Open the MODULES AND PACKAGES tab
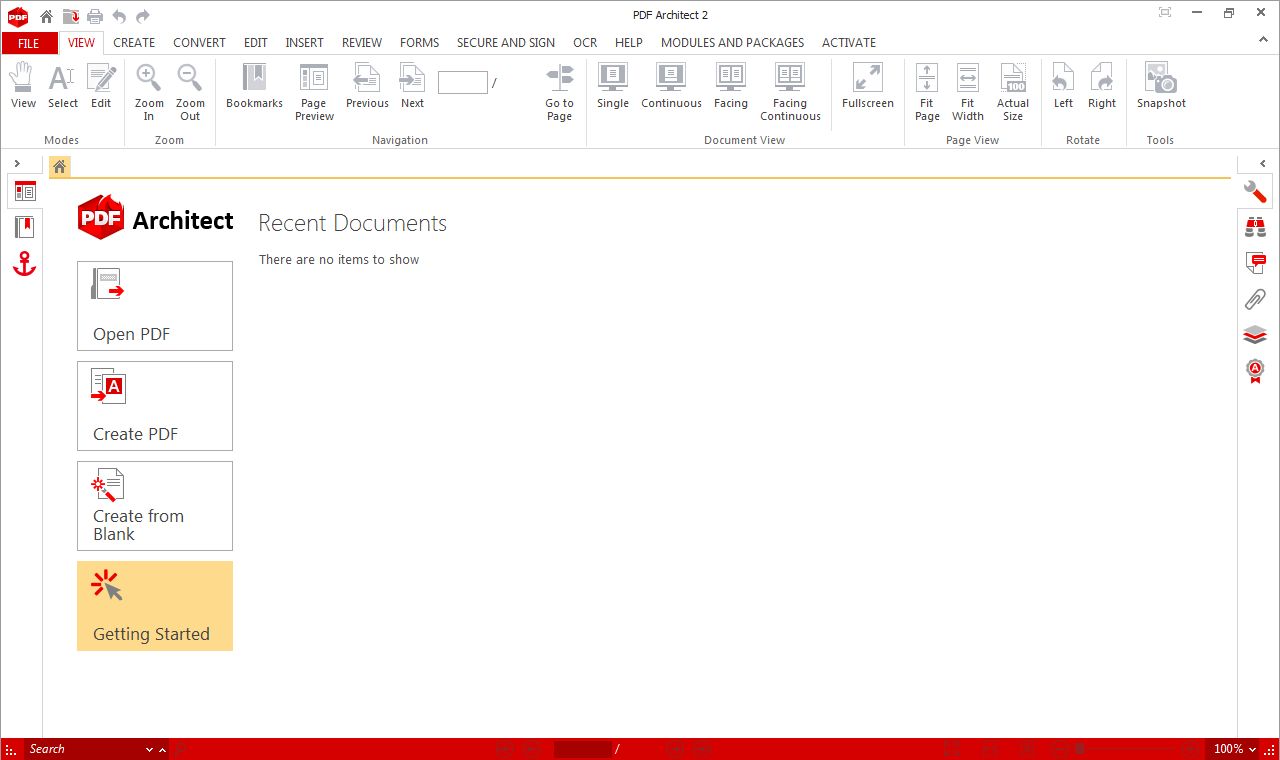The image size is (1280, 760). pos(732,43)
